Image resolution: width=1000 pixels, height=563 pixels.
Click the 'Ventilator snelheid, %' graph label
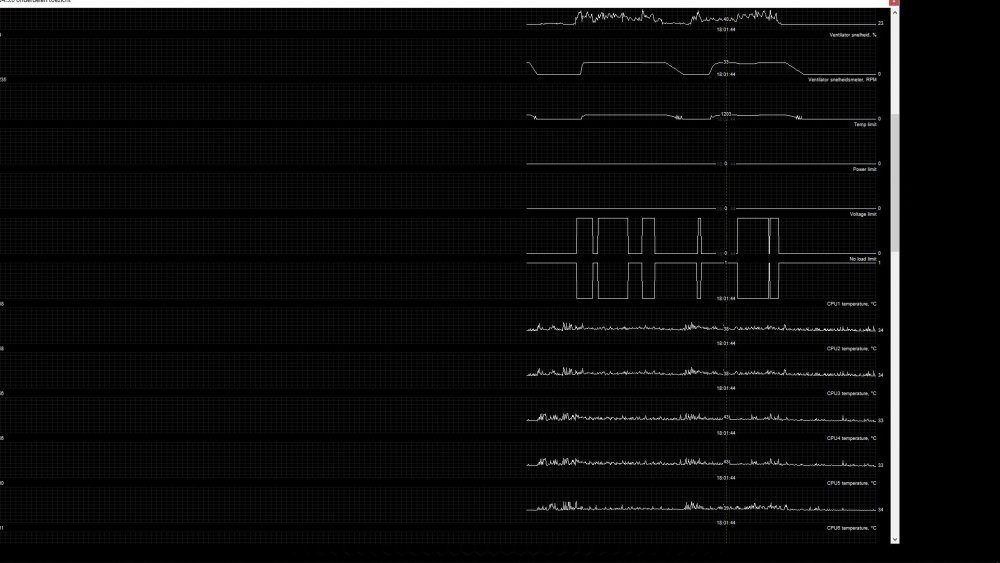tap(853, 35)
